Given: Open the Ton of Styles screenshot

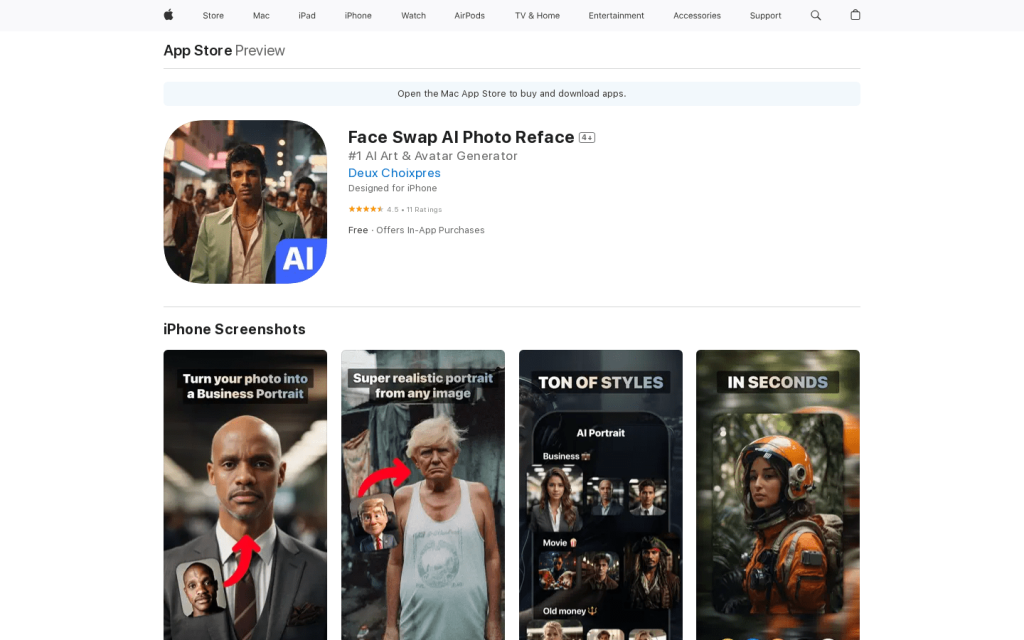Looking at the screenshot, I should point(600,495).
